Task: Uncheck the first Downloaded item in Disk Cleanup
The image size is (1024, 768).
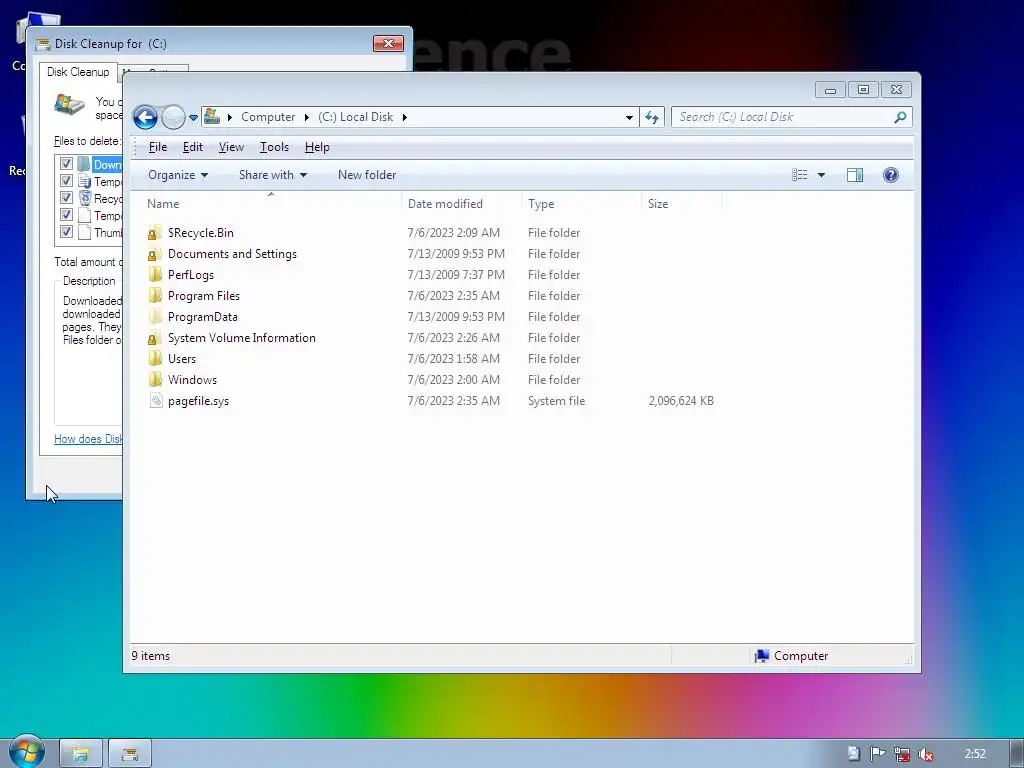Action: coord(66,163)
